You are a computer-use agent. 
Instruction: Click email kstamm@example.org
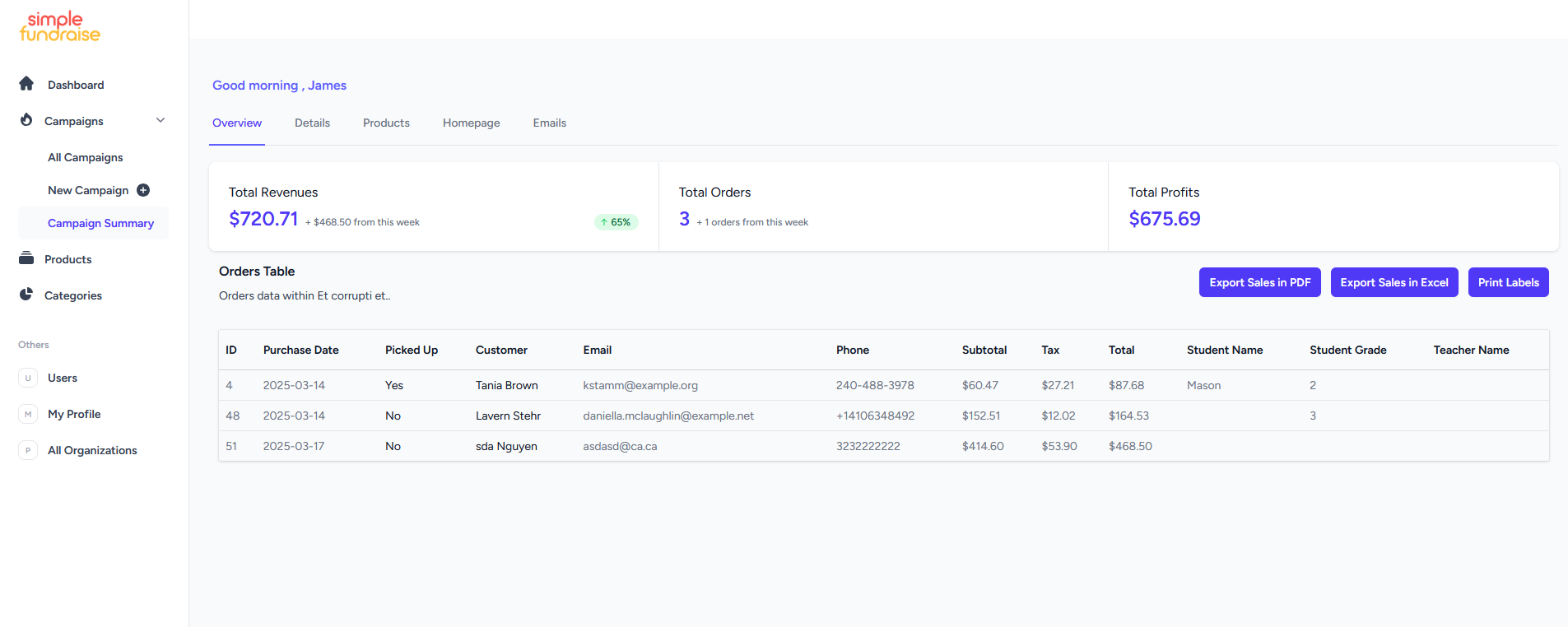point(640,385)
